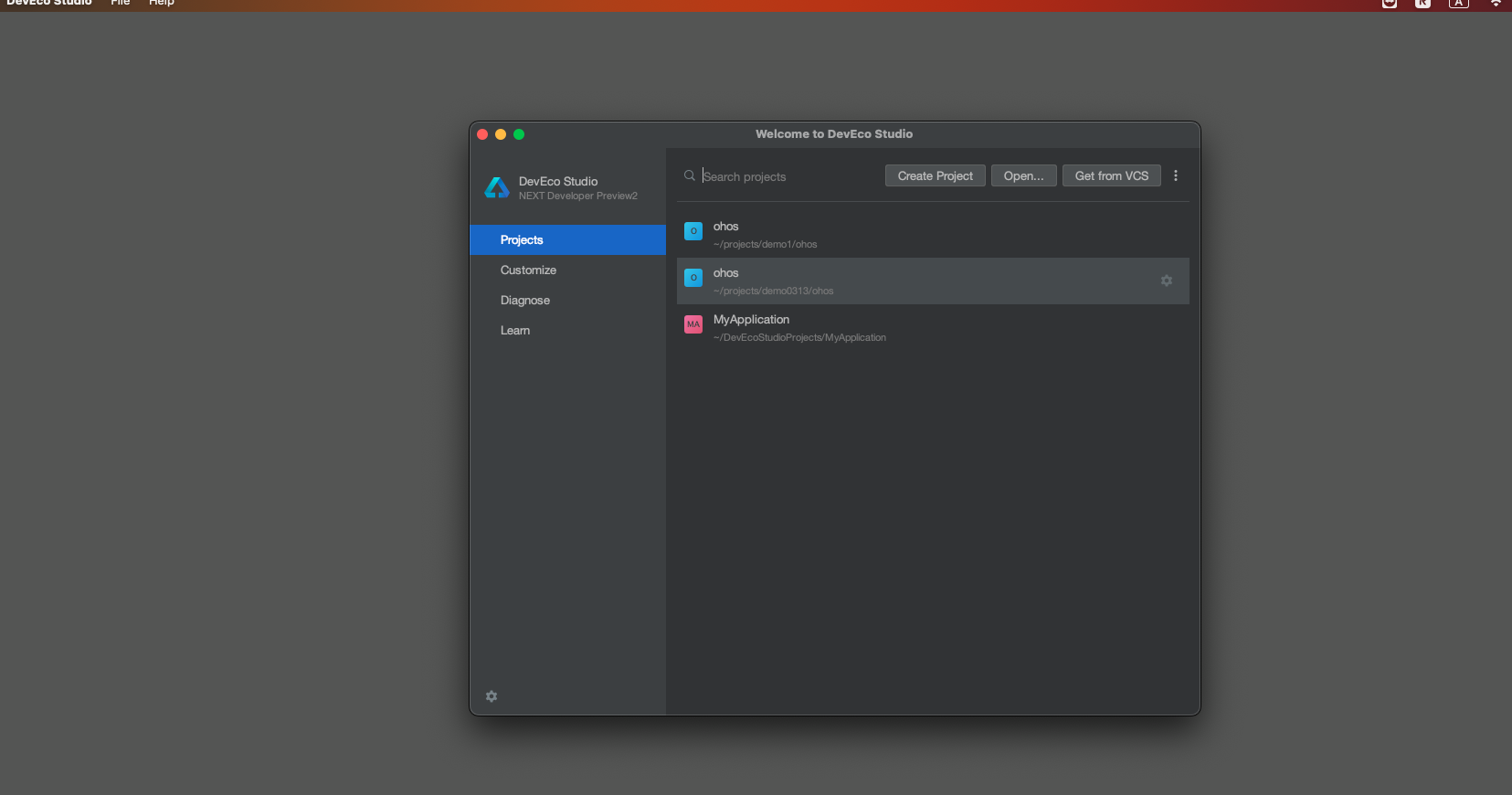Switch to the Customize section

[528, 270]
